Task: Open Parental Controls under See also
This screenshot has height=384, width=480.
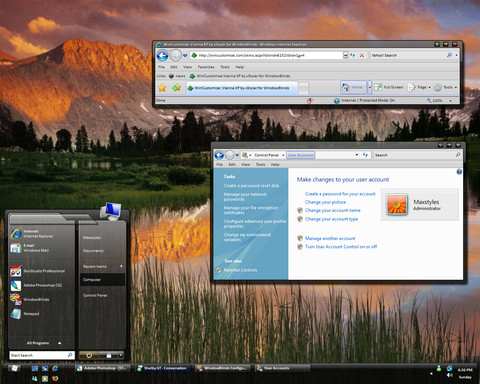Action: (x=240, y=270)
